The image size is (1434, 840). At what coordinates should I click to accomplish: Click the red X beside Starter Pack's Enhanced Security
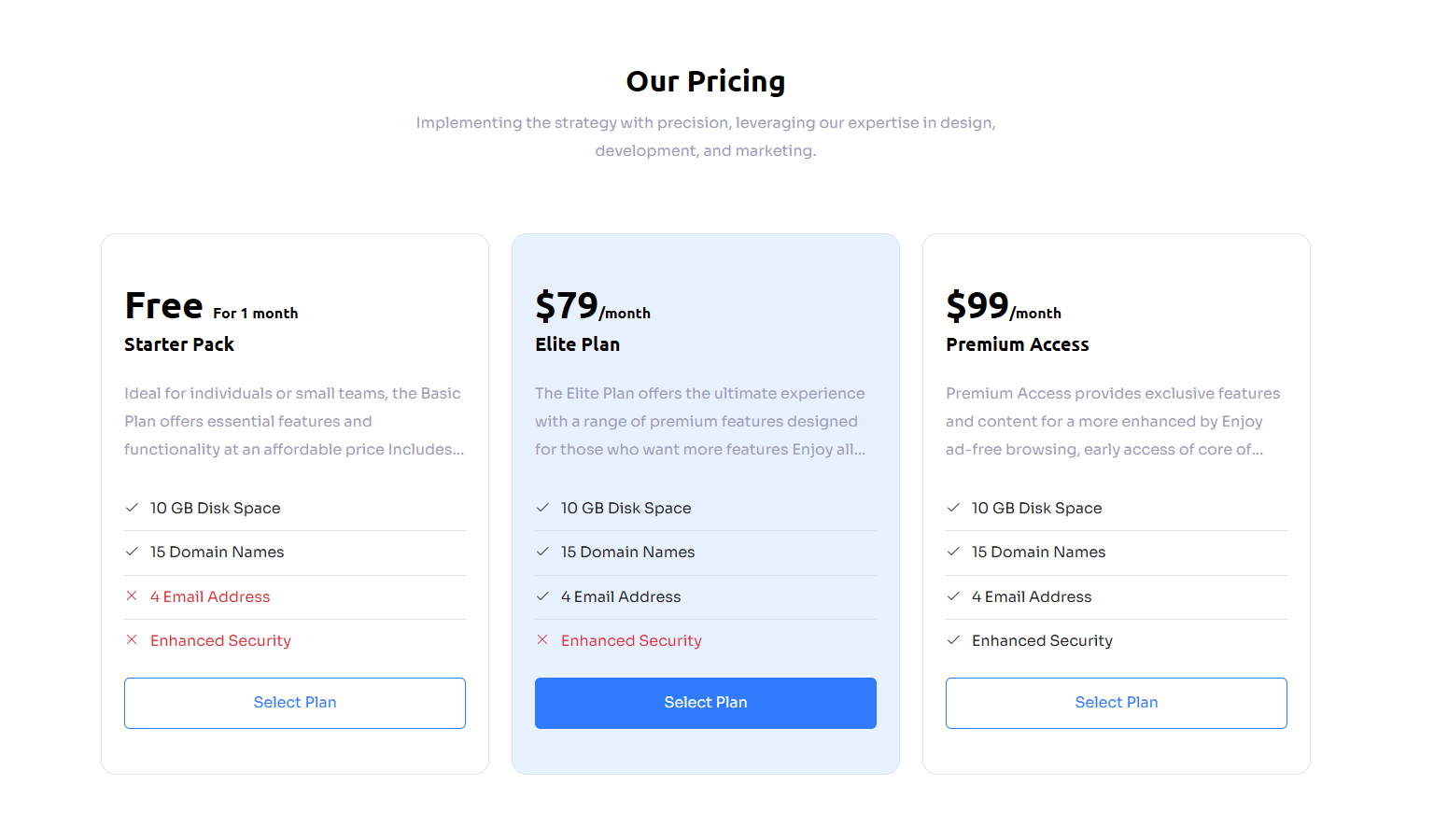click(132, 640)
